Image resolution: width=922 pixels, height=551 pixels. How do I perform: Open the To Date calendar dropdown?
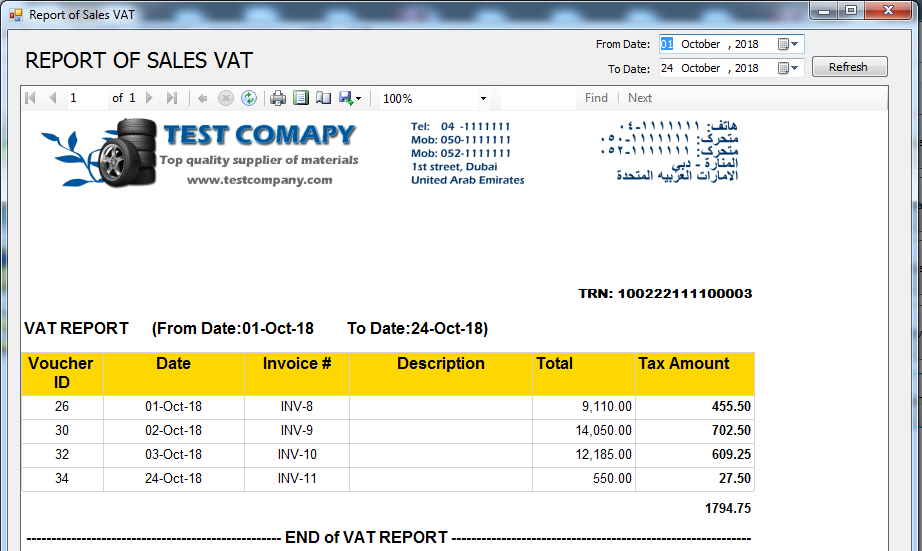(x=788, y=68)
